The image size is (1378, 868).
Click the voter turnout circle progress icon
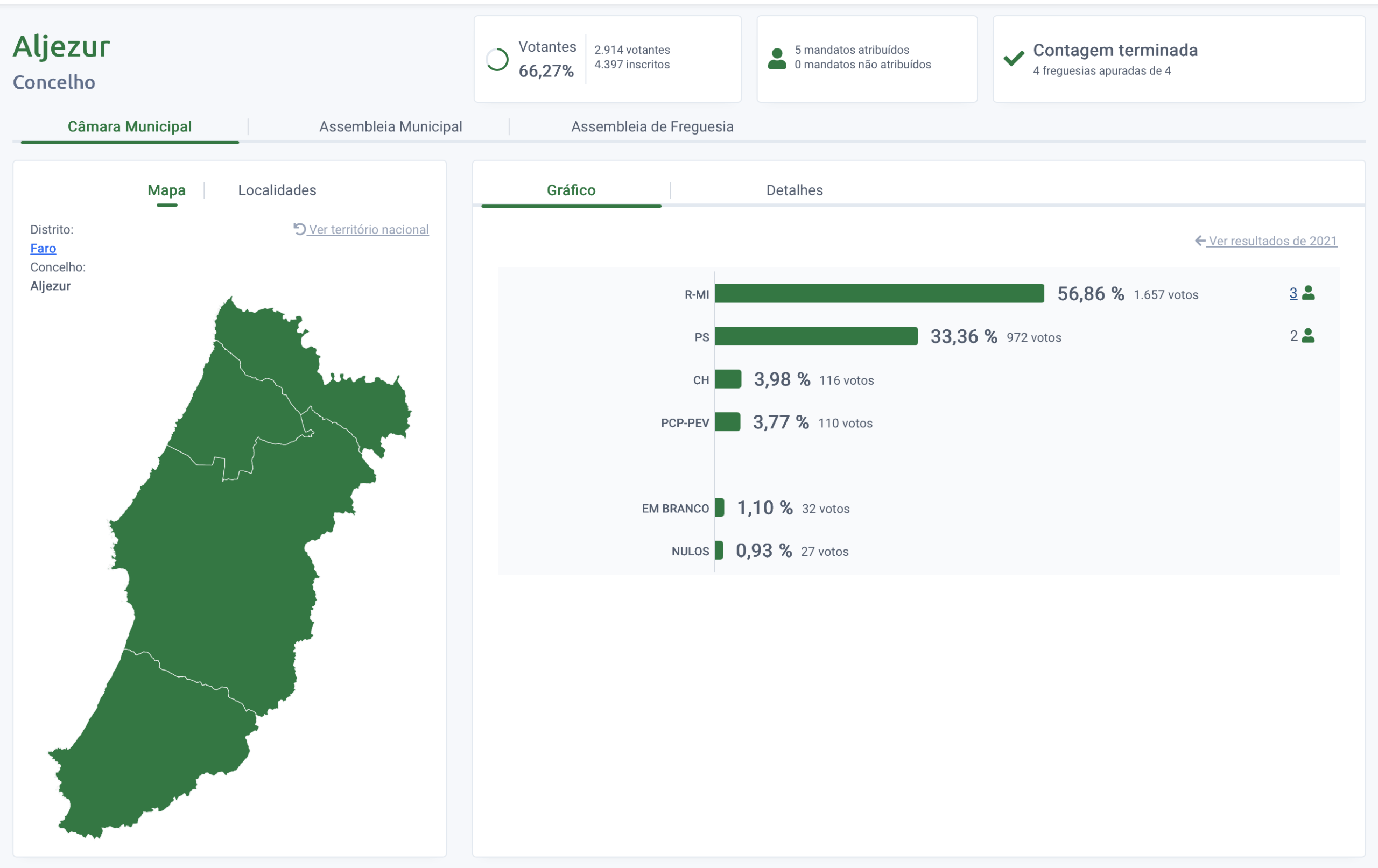(497, 60)
